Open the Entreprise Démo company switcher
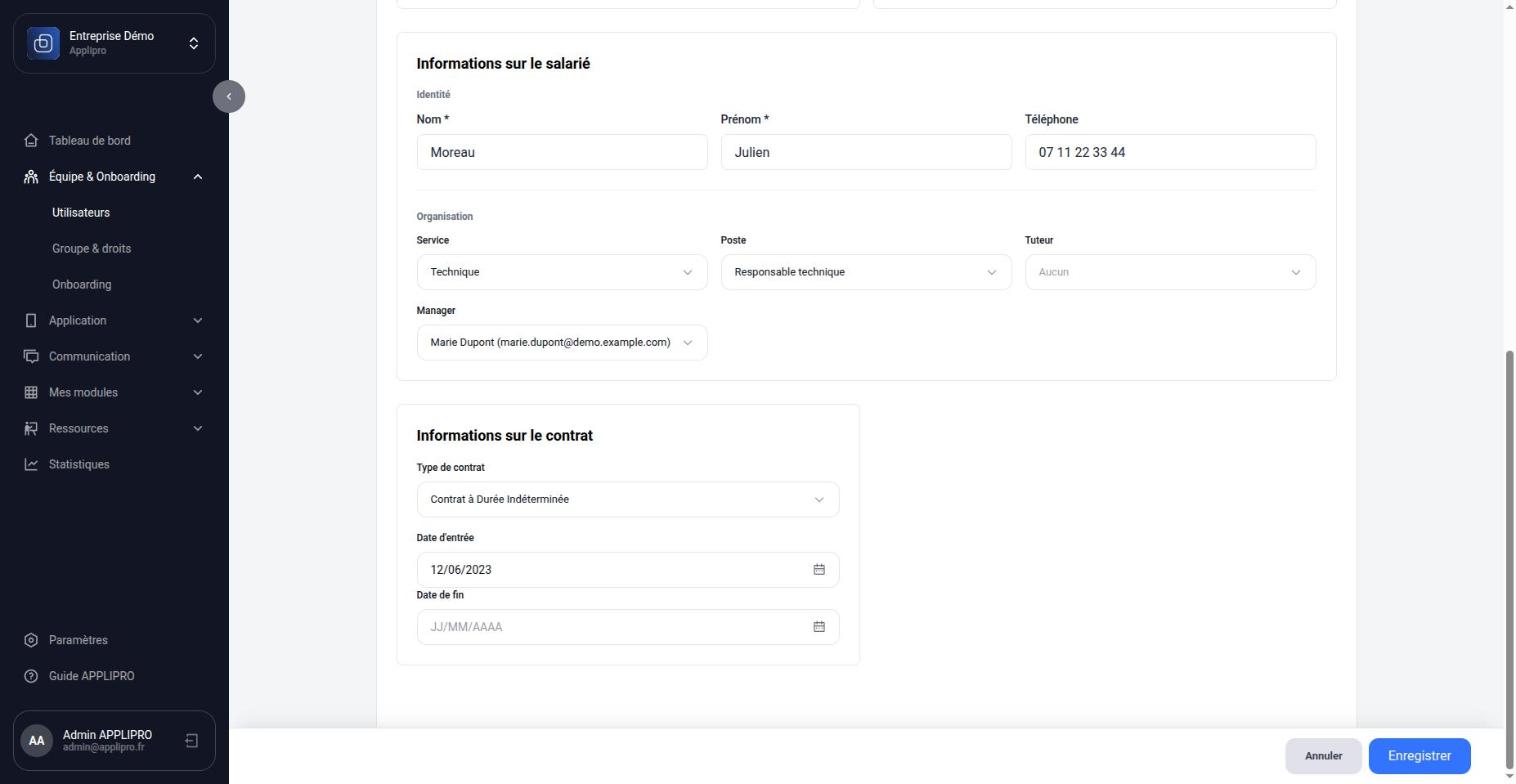 coord(114,43)
